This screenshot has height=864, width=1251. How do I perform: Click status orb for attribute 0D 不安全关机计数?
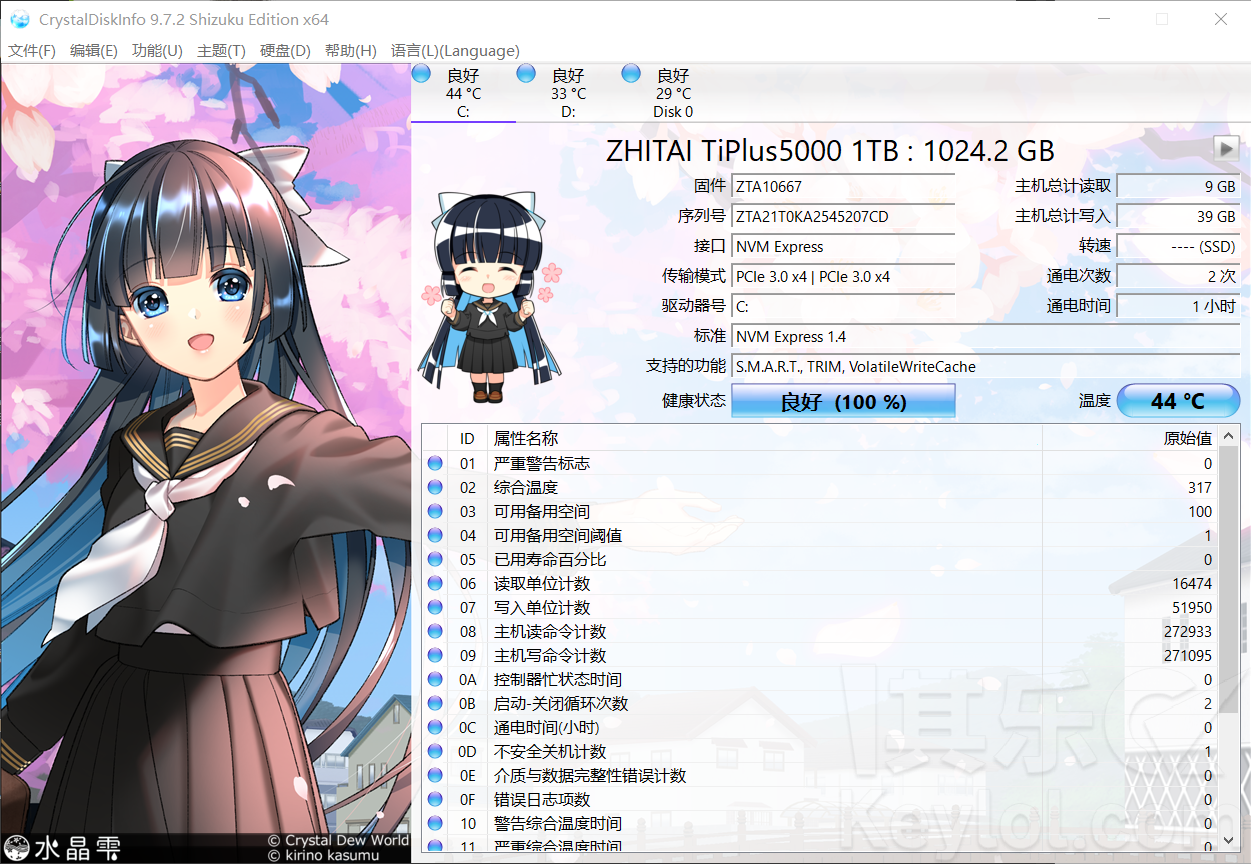(x=435, y=751)
